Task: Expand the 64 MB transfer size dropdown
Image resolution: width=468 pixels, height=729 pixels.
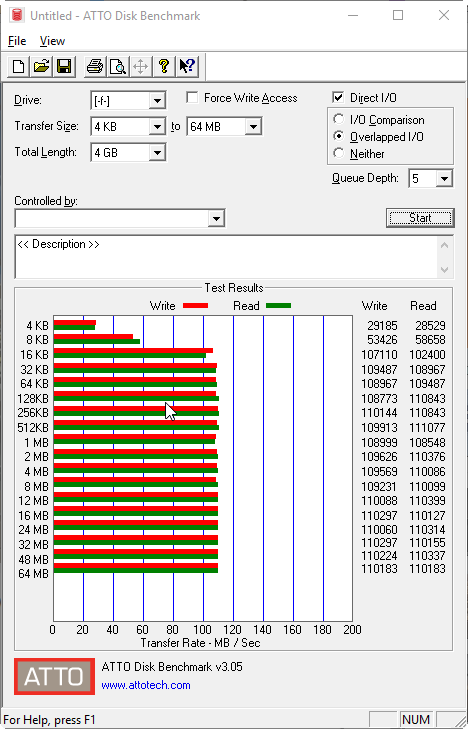Action: coord(253,126)
